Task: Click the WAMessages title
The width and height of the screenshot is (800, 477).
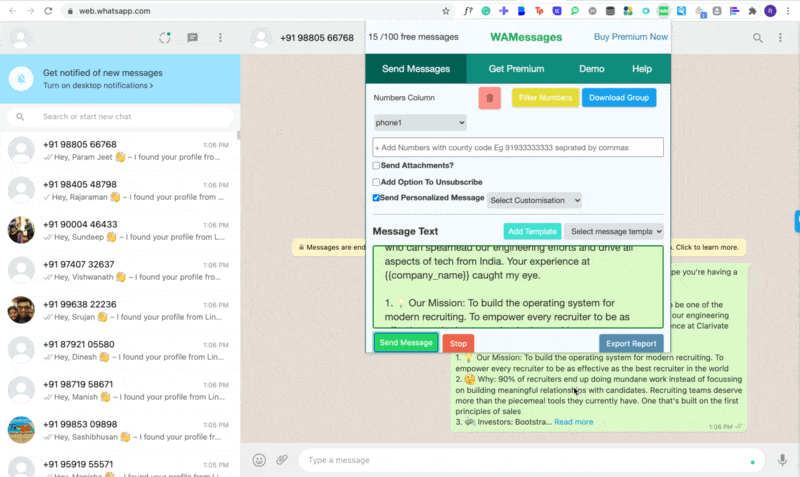Action: coord(526,37)
